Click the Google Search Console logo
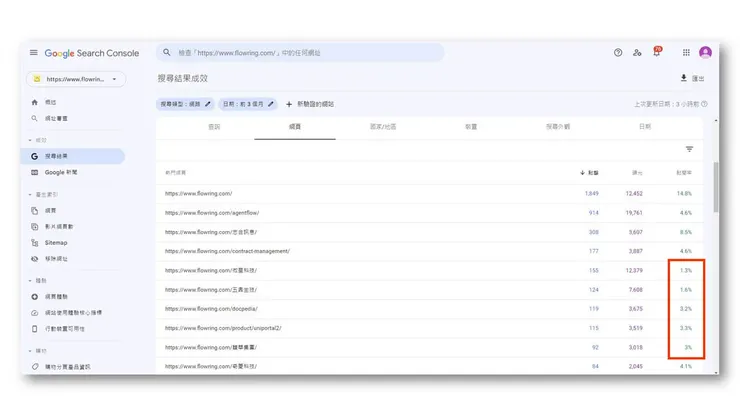Image resolution: width=740 pixels, height=416 pixels. (92, 53)
